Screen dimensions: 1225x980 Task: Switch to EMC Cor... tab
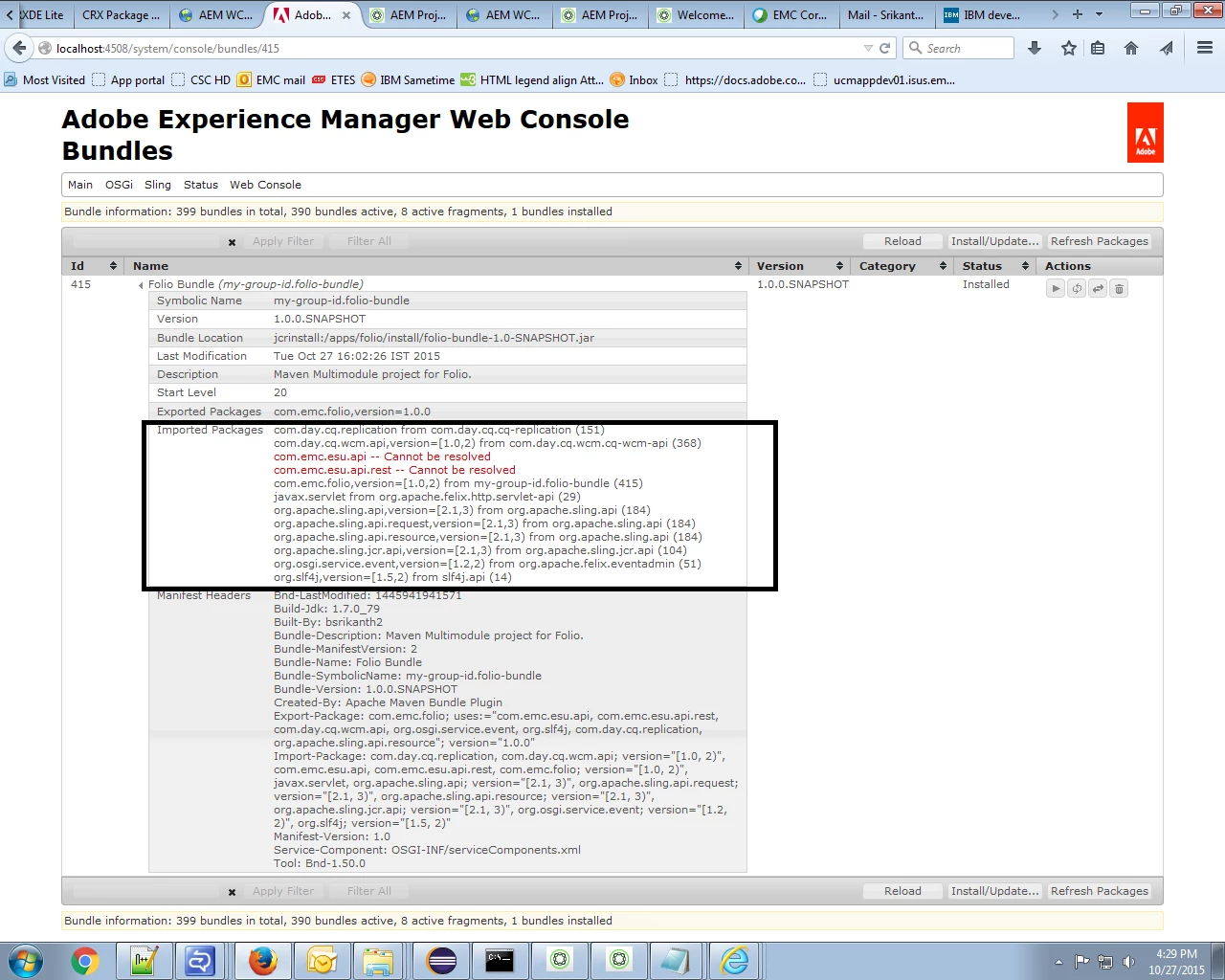coord(791,14)
